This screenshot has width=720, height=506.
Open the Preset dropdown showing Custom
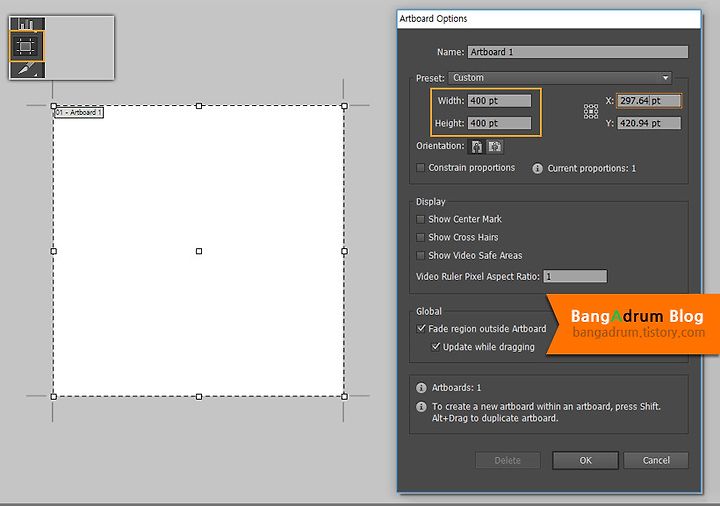click(560, 78)
